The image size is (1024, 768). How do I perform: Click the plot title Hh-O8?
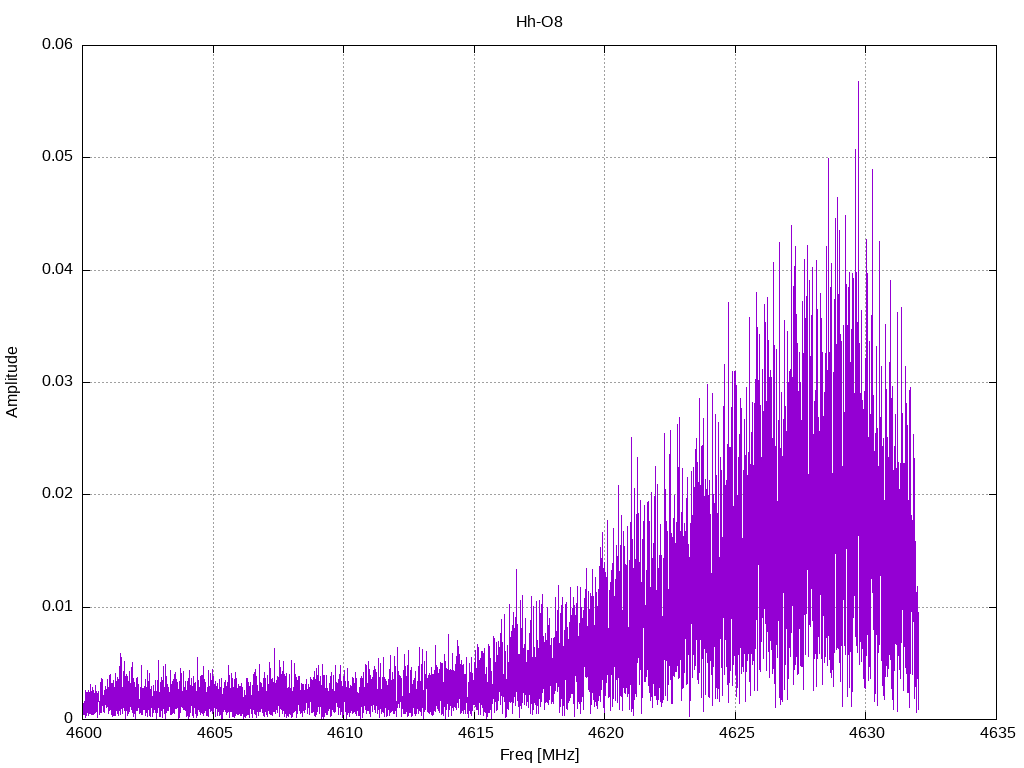pyautogui.click(x=539, y=22)
